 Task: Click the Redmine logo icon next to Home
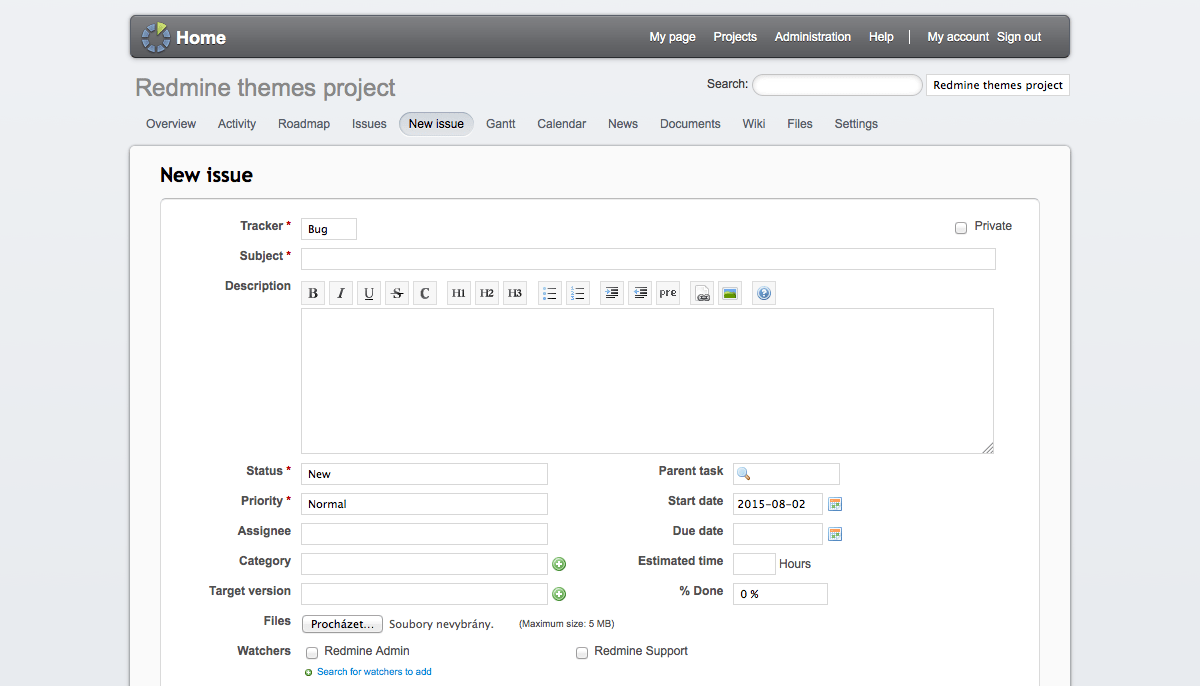click(155, 37)
